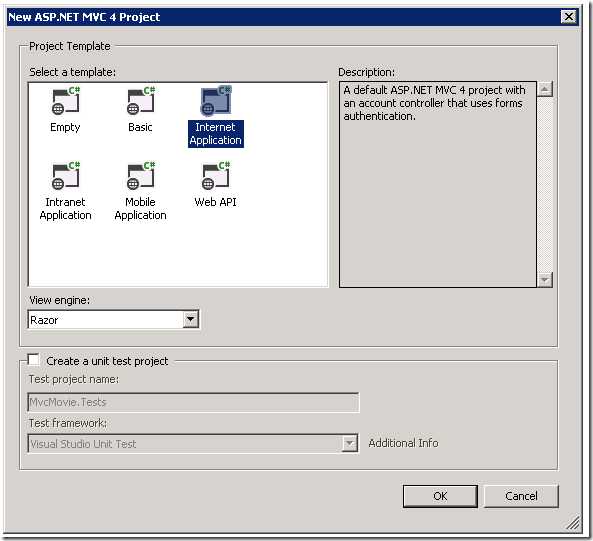Click the dialog resize grip corner
The width and height of the screenshot is (593, 541).
point(573,523)
